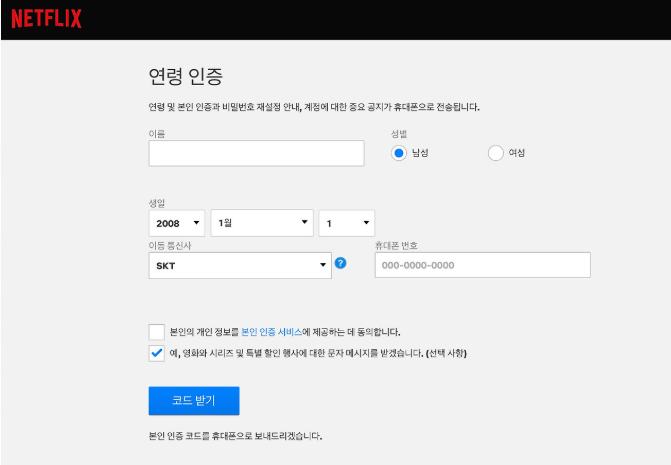Click the 생일 label
The image size is (671, 465).
click(157, 203)
